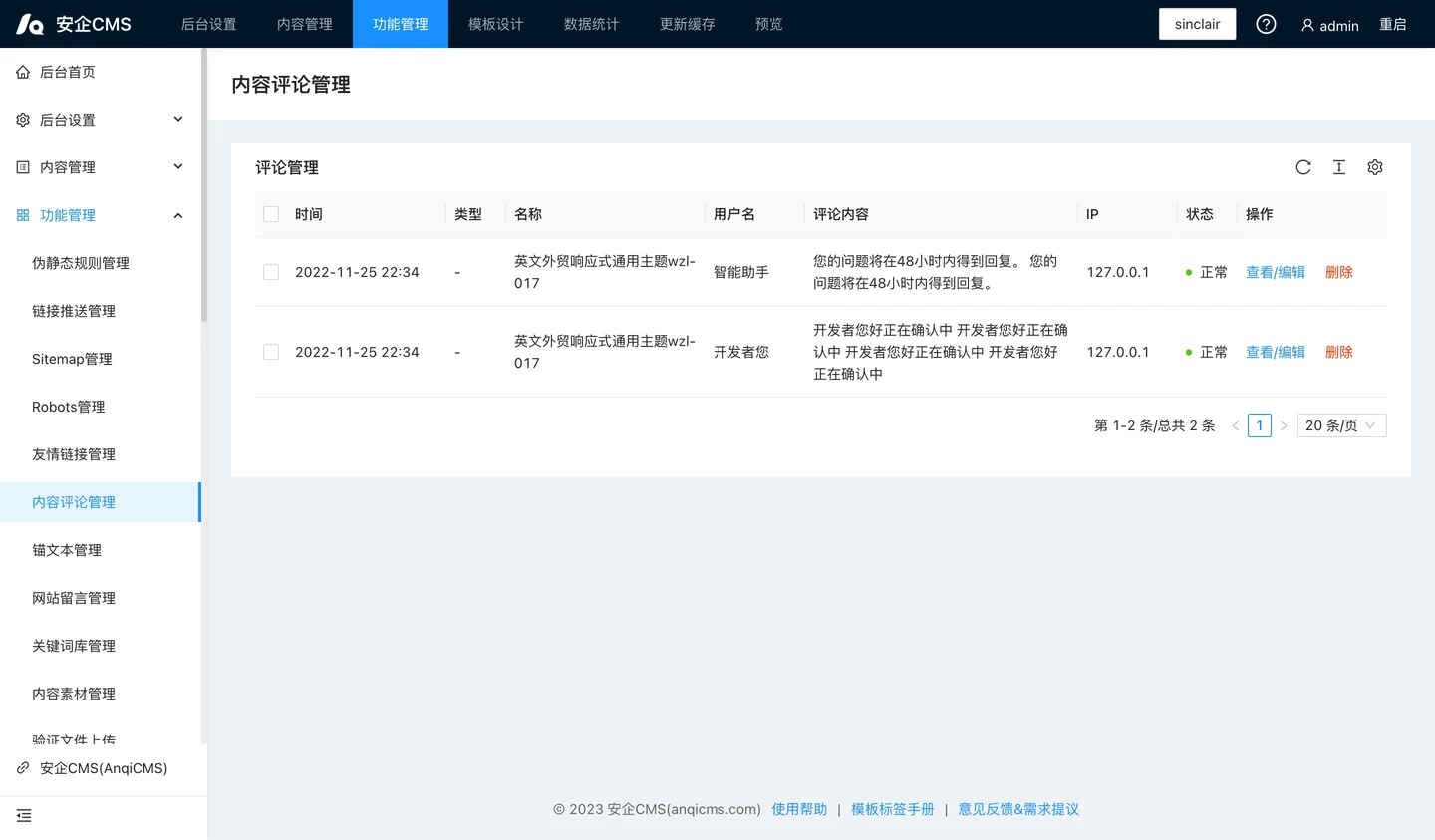Refresh the comment table with reload icon

coord(1303,167)
